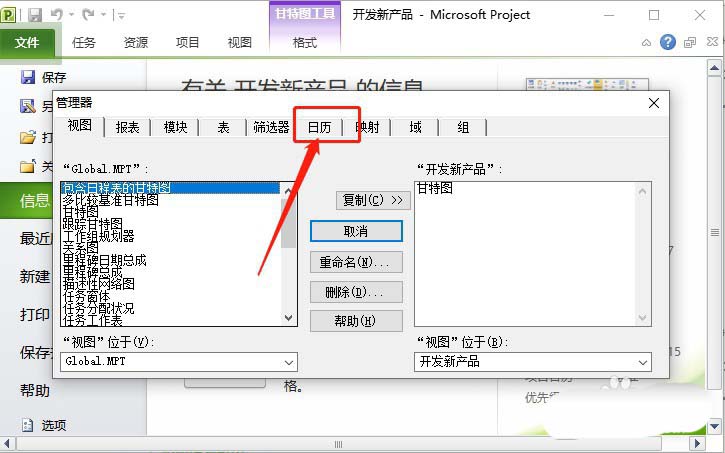Click the Undo arrow in title bar

pos(57,15)
